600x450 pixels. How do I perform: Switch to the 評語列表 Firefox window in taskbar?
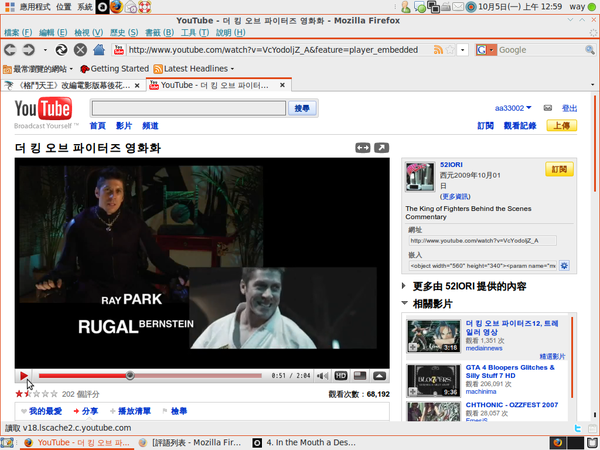click(x=191, y=443)
